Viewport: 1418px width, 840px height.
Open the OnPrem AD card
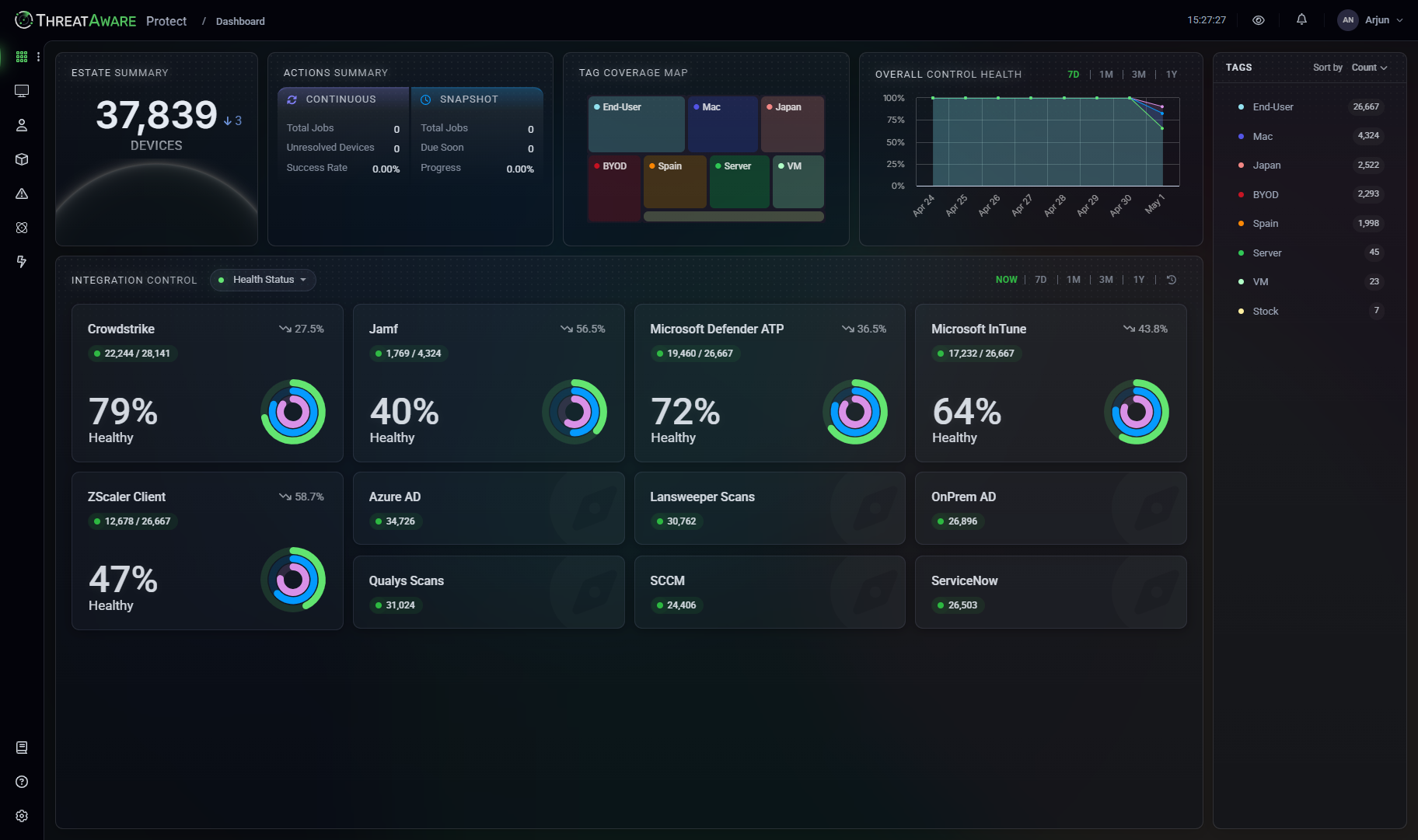tap(1051, 508)
